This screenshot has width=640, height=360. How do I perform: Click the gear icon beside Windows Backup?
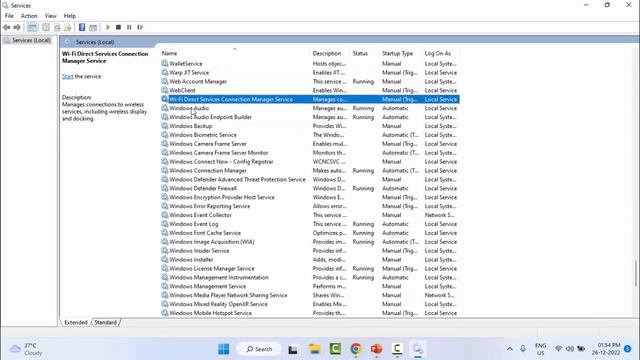164,126
